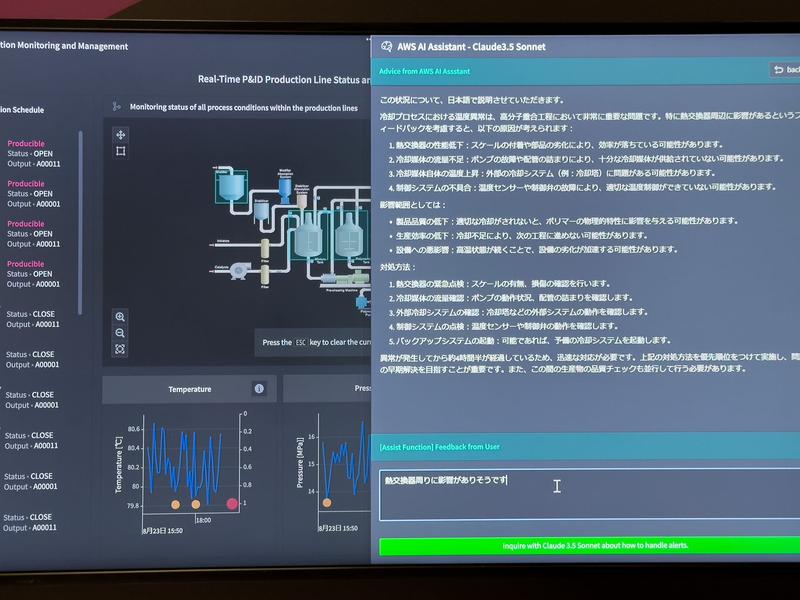Screen dimensions: 800x600
Task: Click the 'Monitoring status of all process conditions' text
Action: tap(243, 108)
